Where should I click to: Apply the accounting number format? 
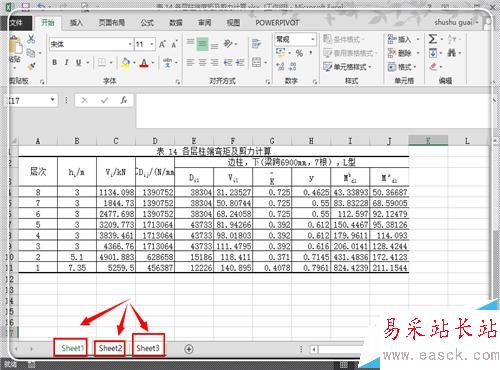pyautogui.click(x=281, y=53)
